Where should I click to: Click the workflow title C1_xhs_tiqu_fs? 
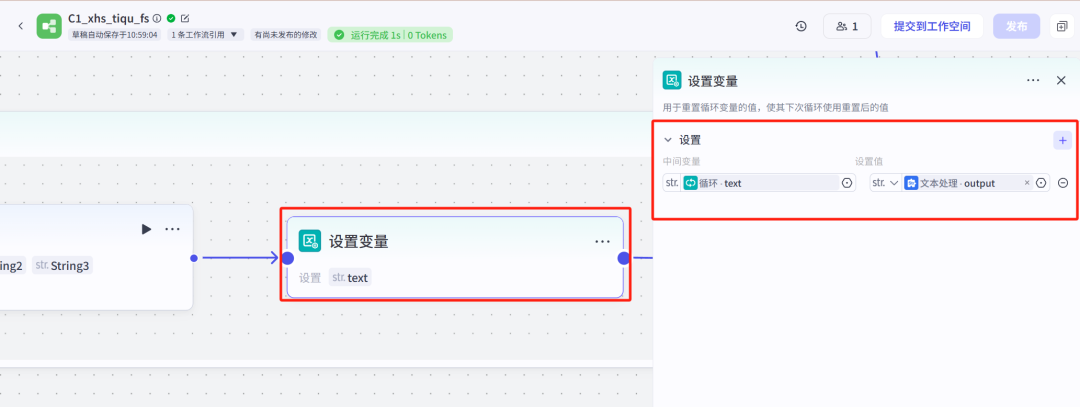108,19
